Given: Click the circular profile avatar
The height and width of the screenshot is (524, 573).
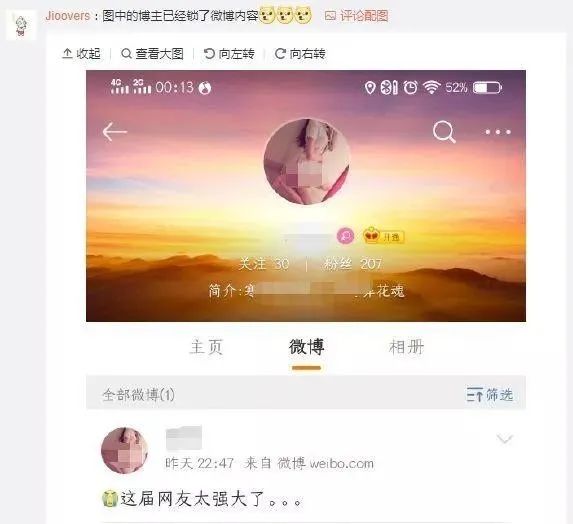Looking at the screenshot, I should [307, 161].
